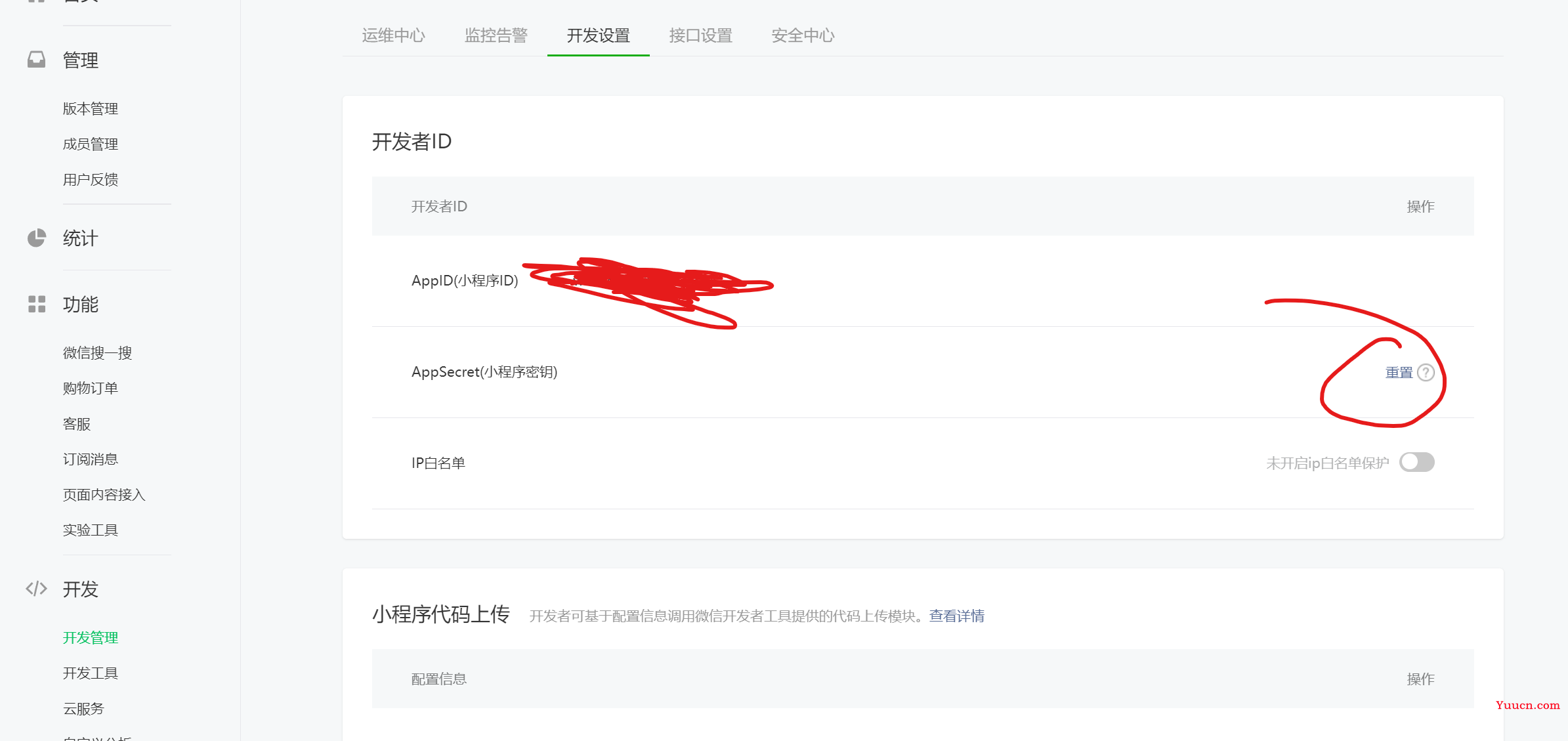Click the 配置信息 column header
The image size is (1568, 741).
[439, 679]
